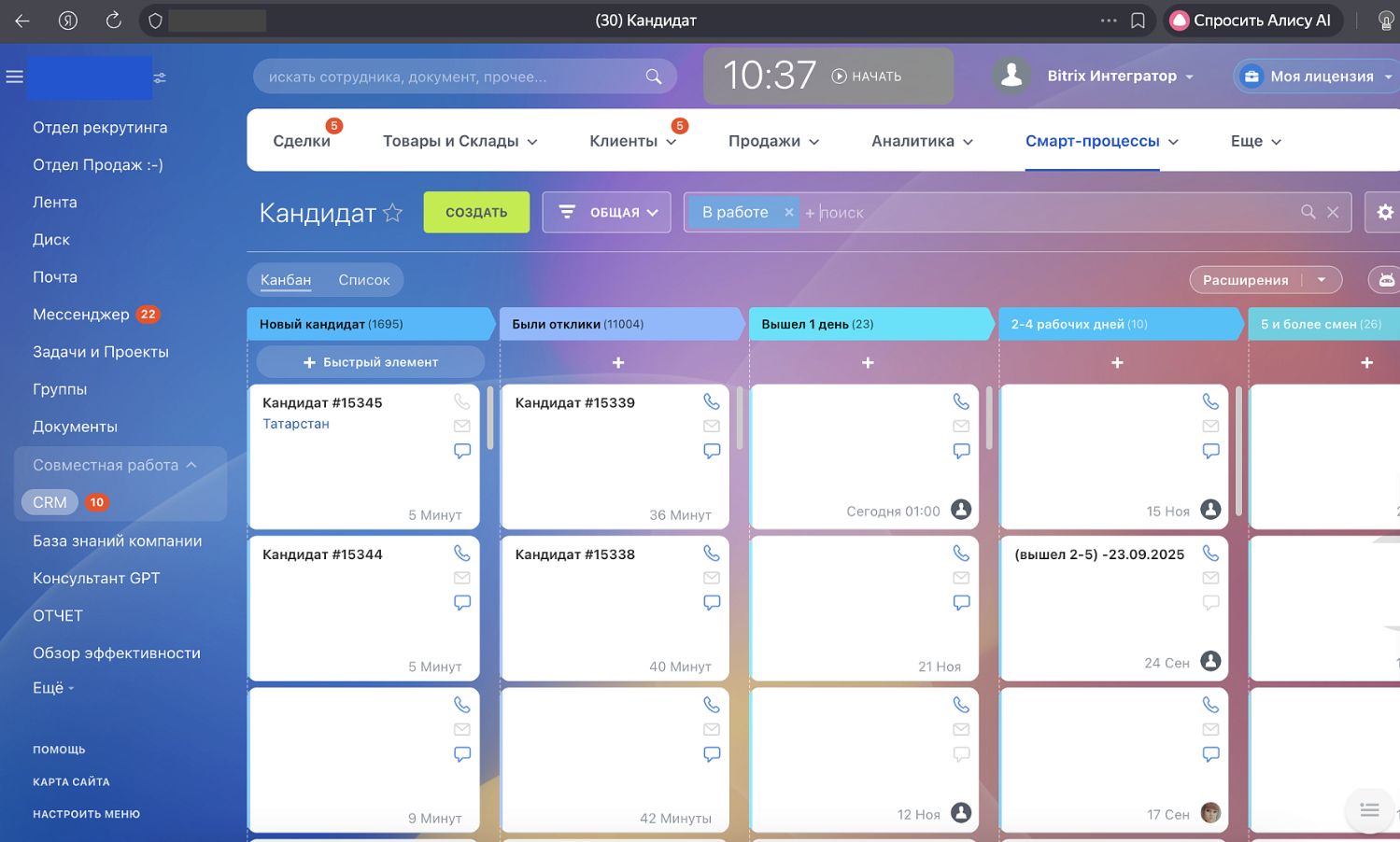
Task: Click the СОЗДАТЬ button
Action: pyautogui.click(x=476, y=213)
